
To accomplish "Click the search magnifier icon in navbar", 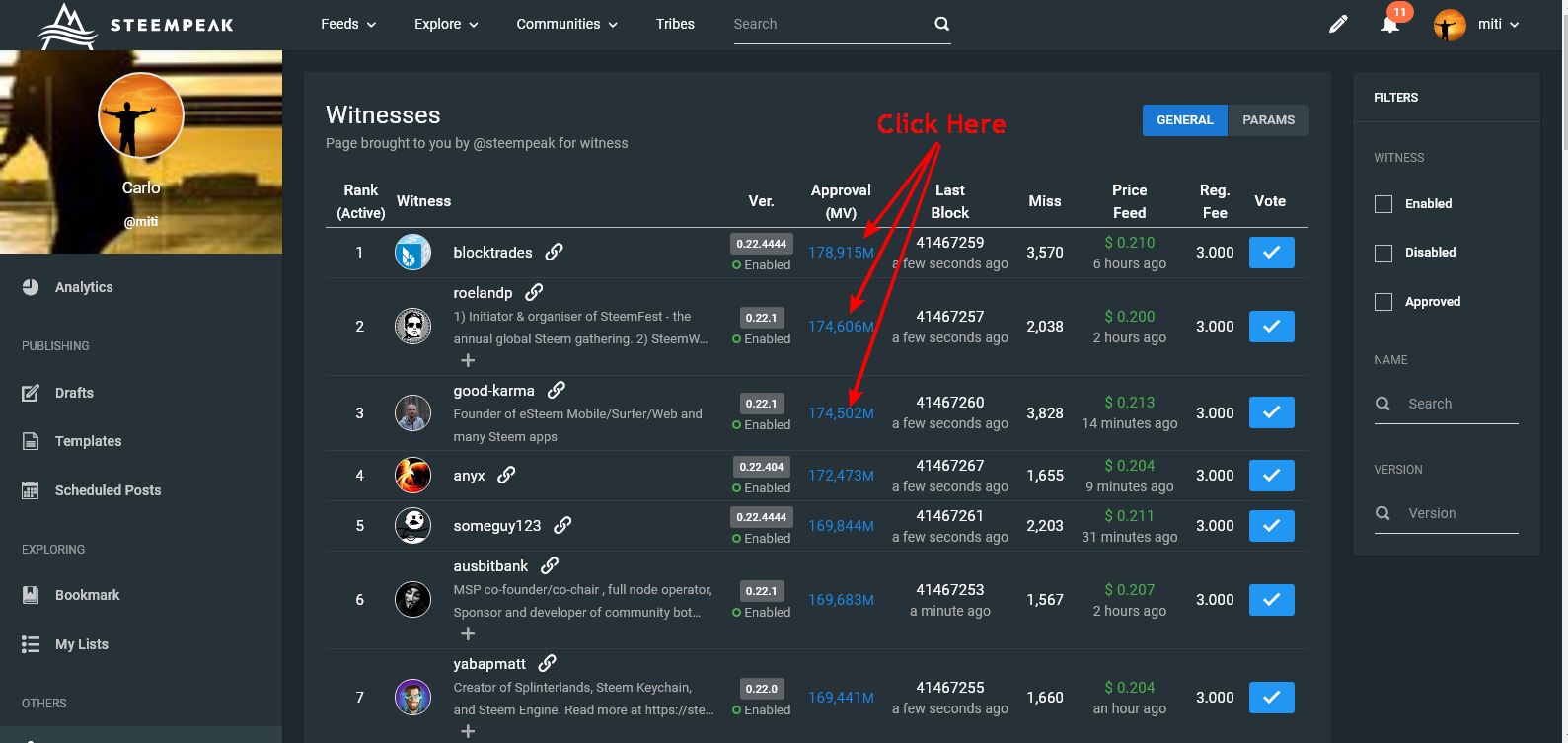I will click(x=941, y=24).
